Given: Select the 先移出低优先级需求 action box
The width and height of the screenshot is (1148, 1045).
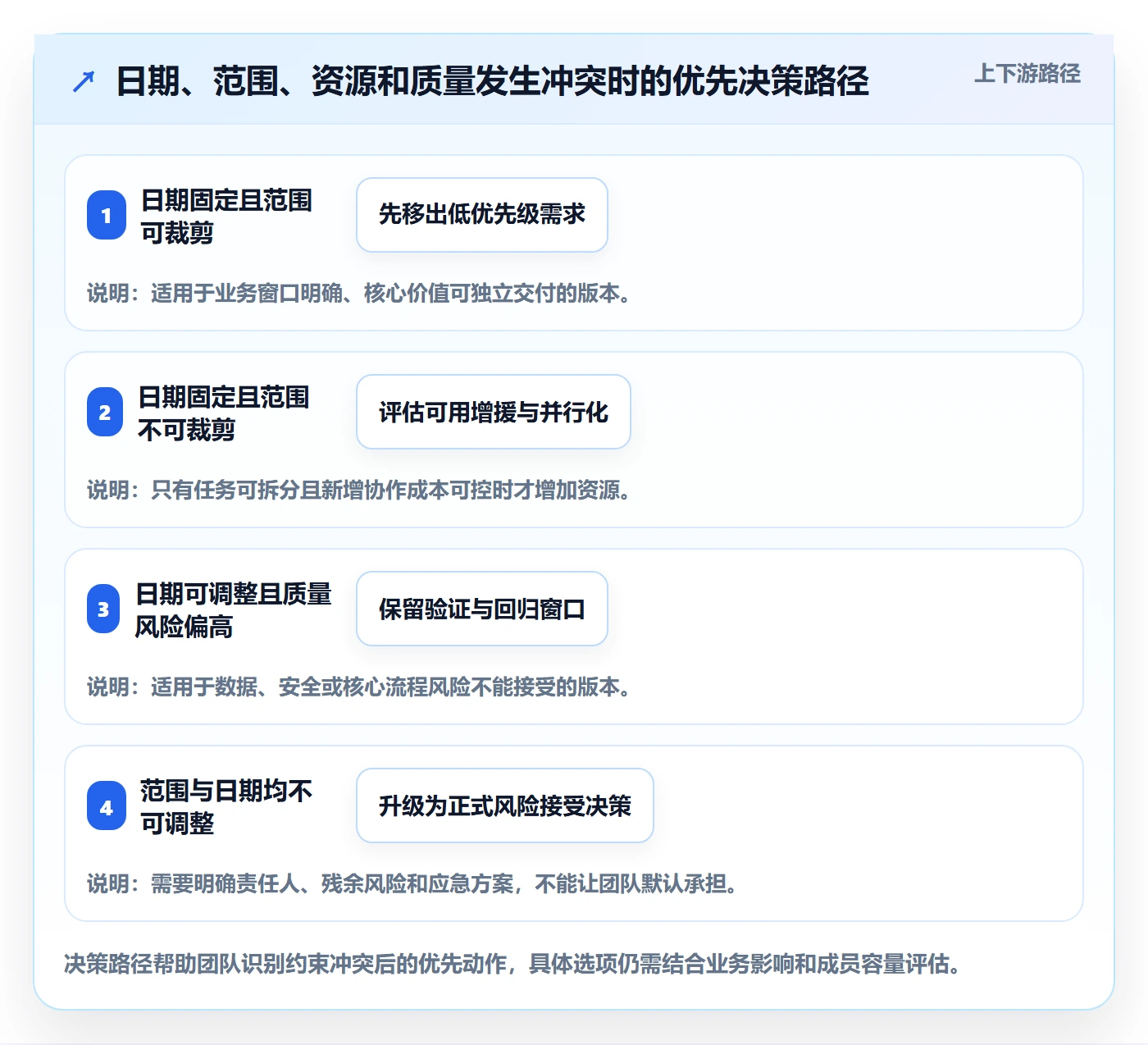Looking at the screenshot, I should tap(482, 215).
